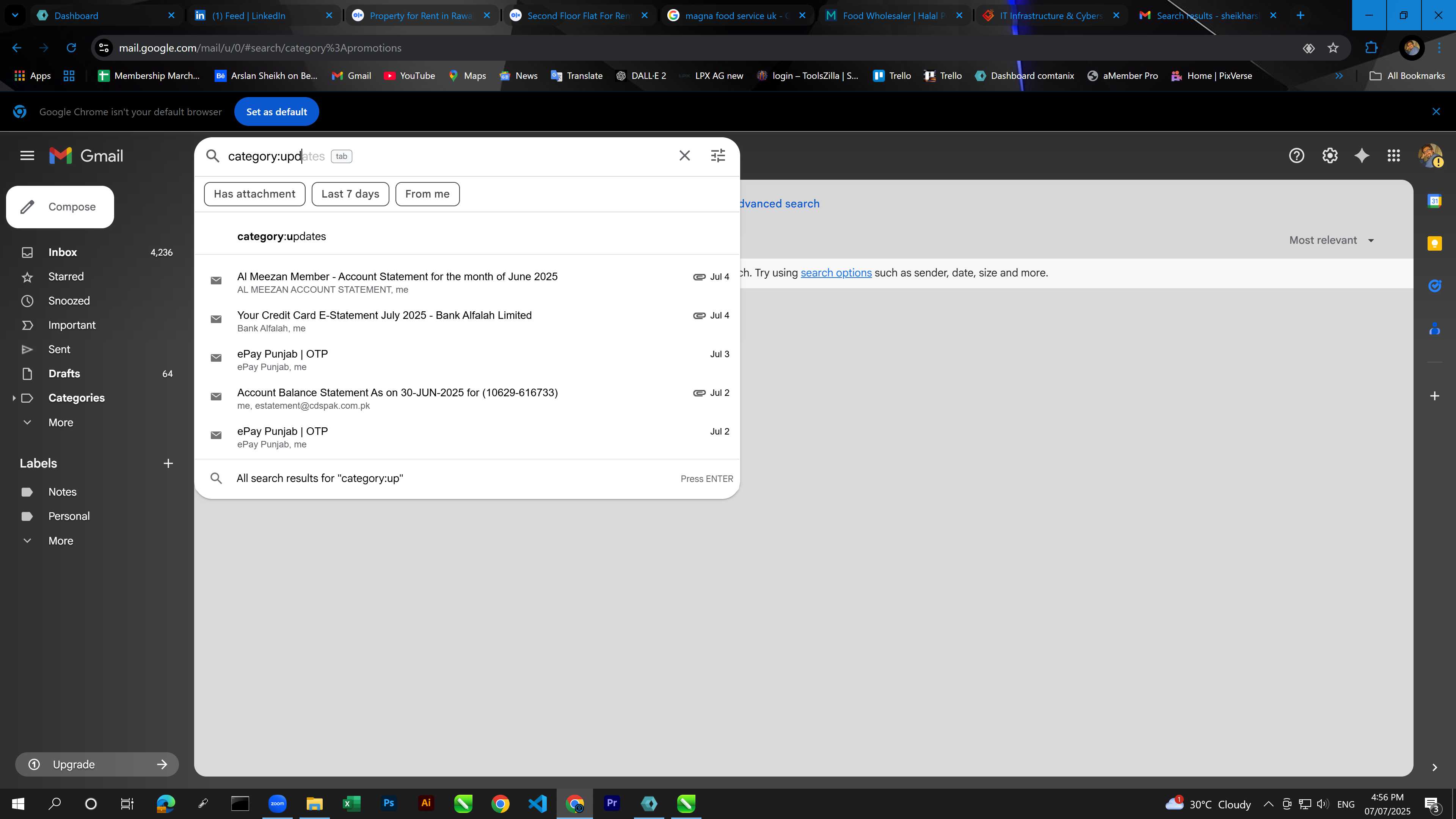Open search options sliders icon
Image resolution: width=1456 pixels, height=819 pixels.
click(x=718, y=155)
